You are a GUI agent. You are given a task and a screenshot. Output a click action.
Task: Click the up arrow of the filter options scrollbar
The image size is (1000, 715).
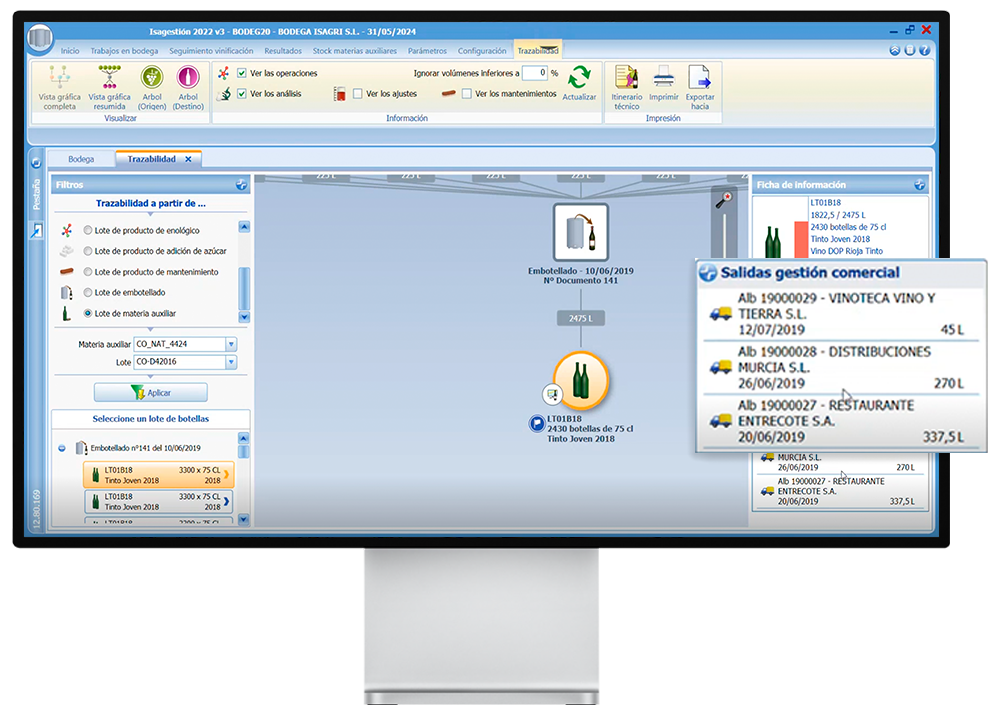[x=244, y=227]
